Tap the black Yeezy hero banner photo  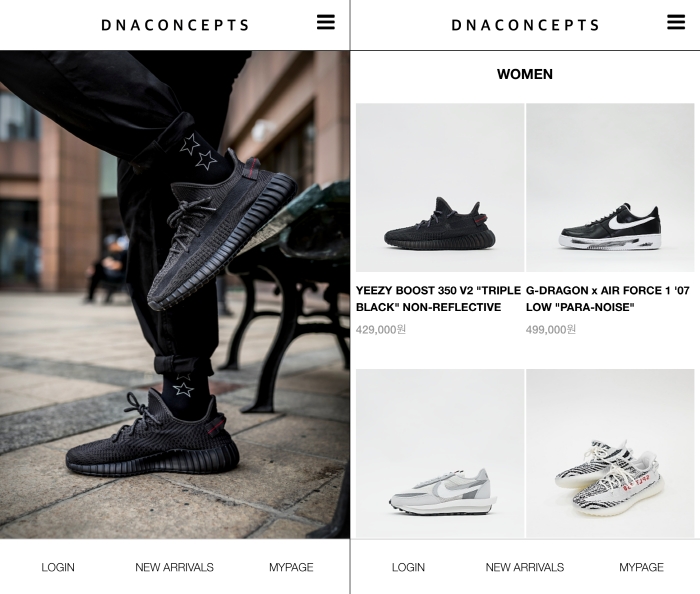pyautogui.click(x=175, y=295)
